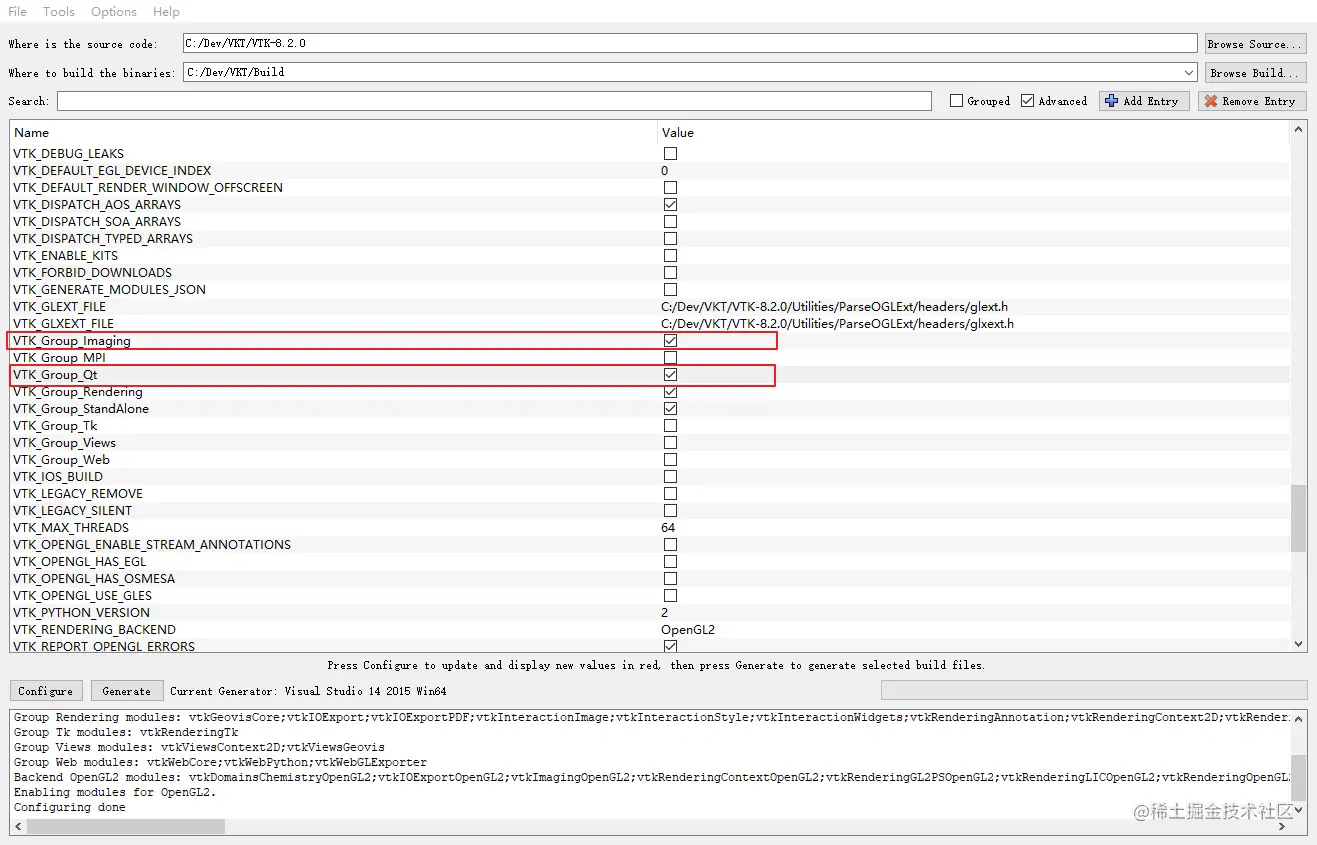1317x845 pixels.
Task: Open the Tools menu
Action: click(x=59, y=12)
